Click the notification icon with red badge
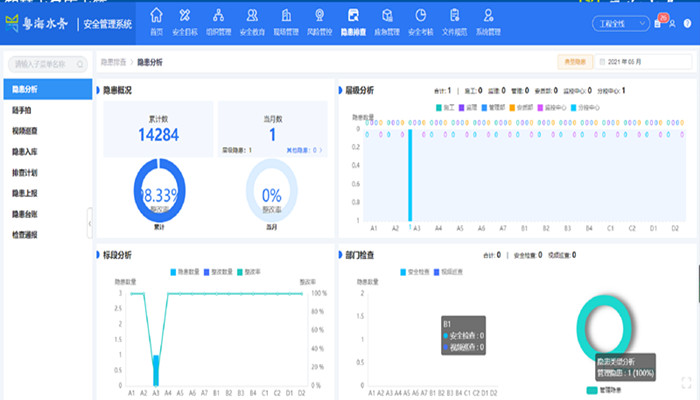Viewport: 700px width, 400px height. 657,23
